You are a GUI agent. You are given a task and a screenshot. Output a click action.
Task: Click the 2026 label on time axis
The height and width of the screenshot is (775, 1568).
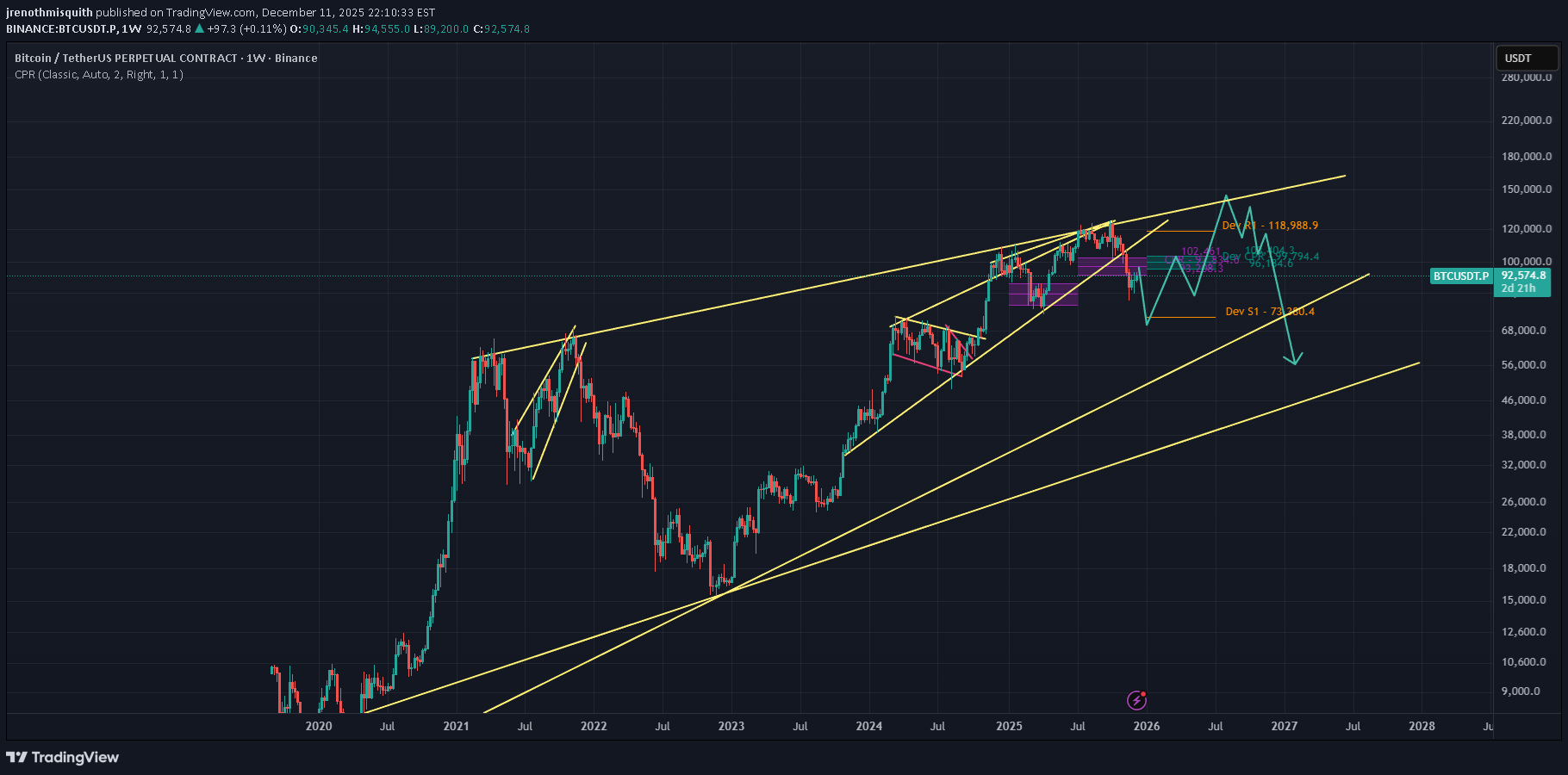click(1146, 726)
